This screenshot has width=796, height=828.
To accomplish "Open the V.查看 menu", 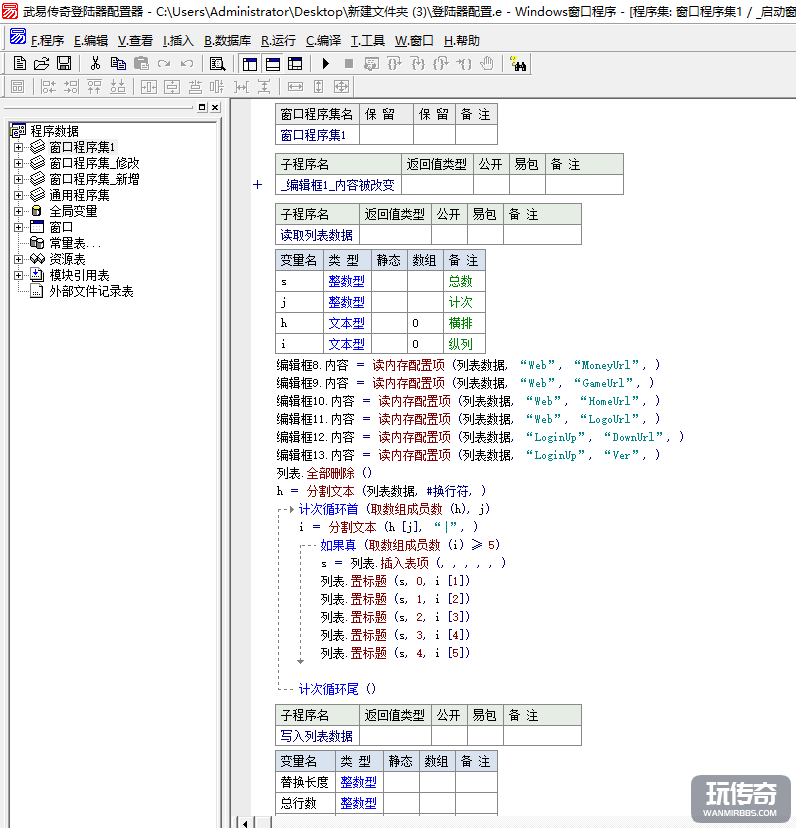I will click(135, 41).
